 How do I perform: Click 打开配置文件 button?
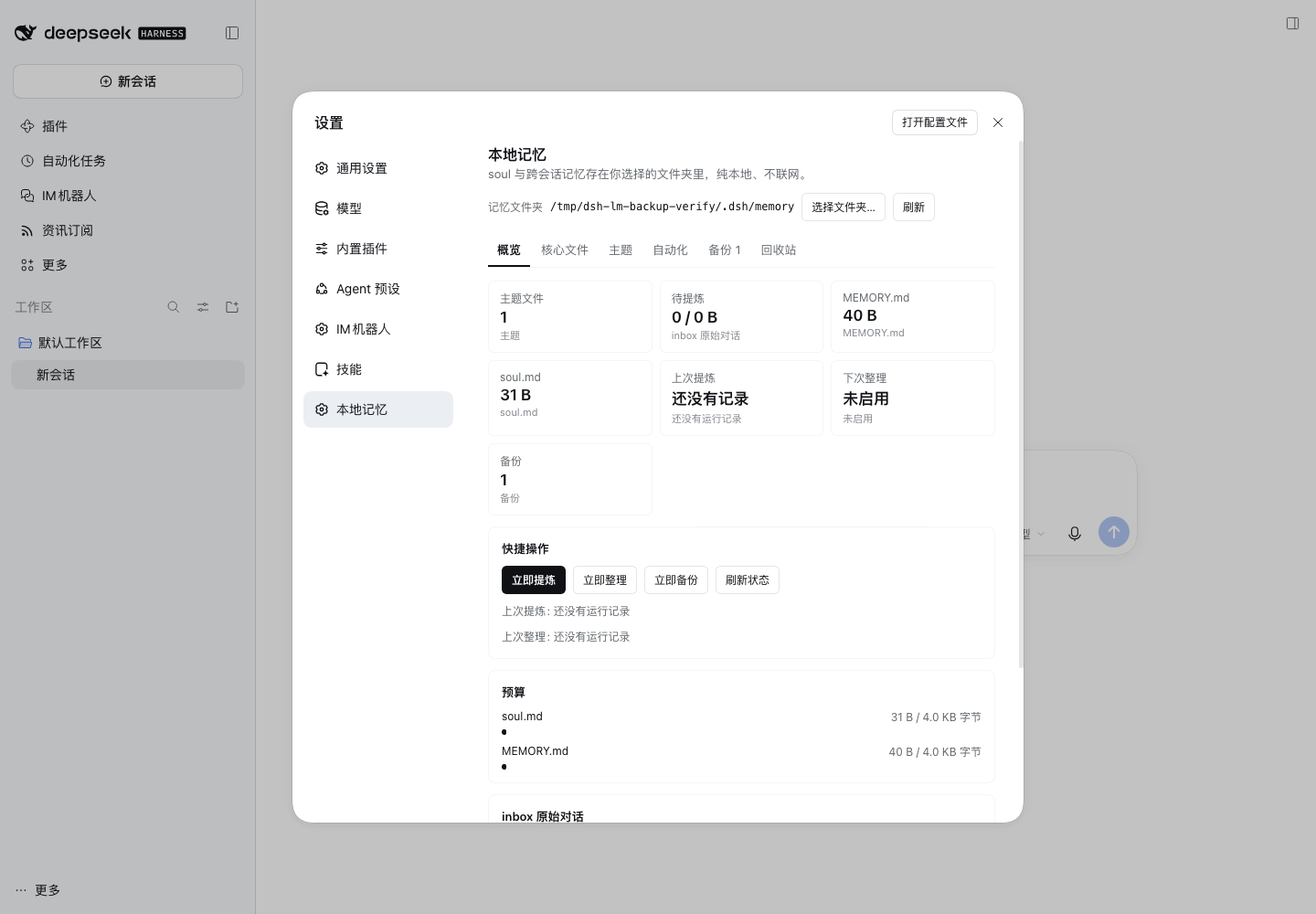935,122
